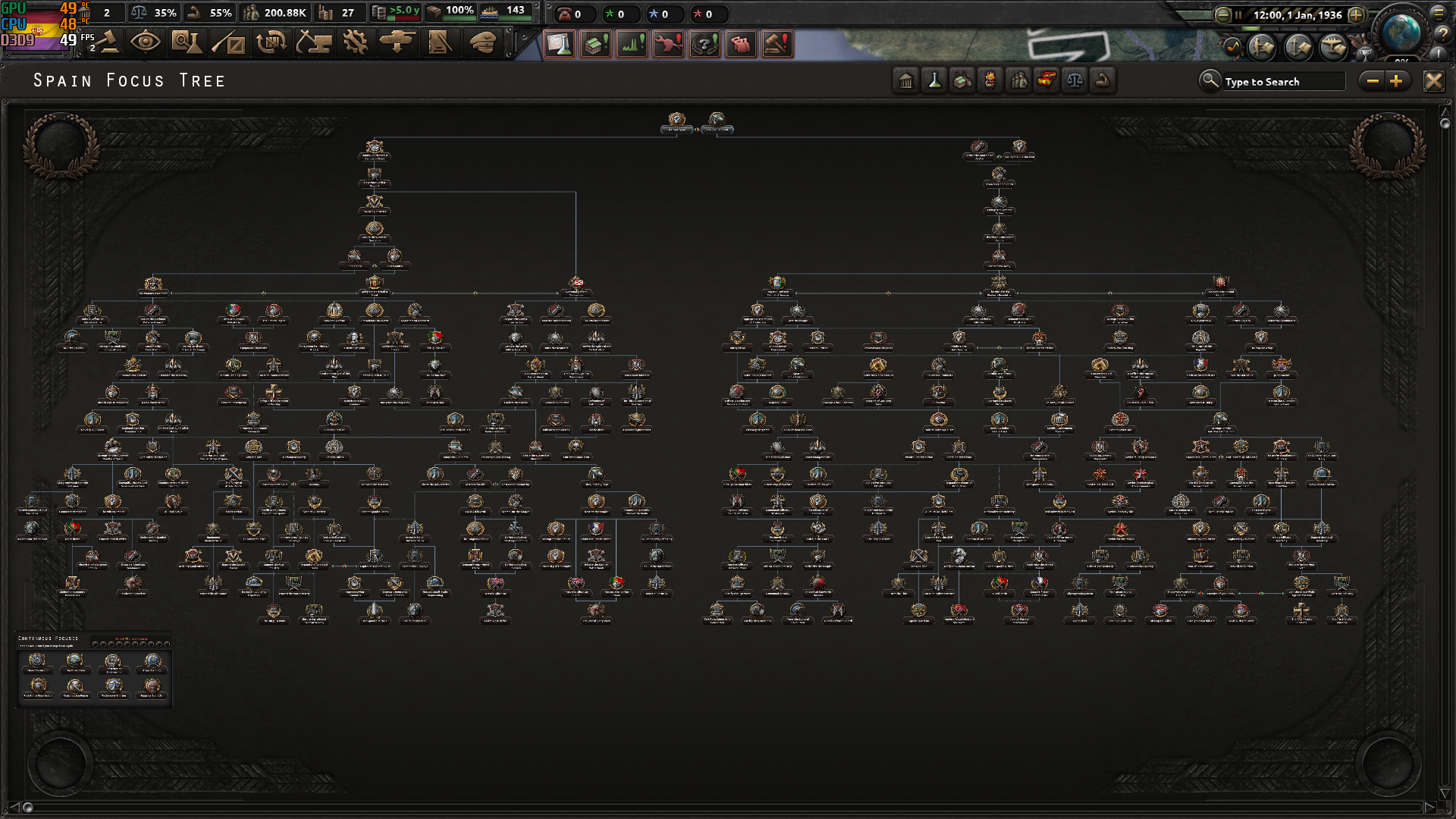Open the Production gears menu

(355, 42)
